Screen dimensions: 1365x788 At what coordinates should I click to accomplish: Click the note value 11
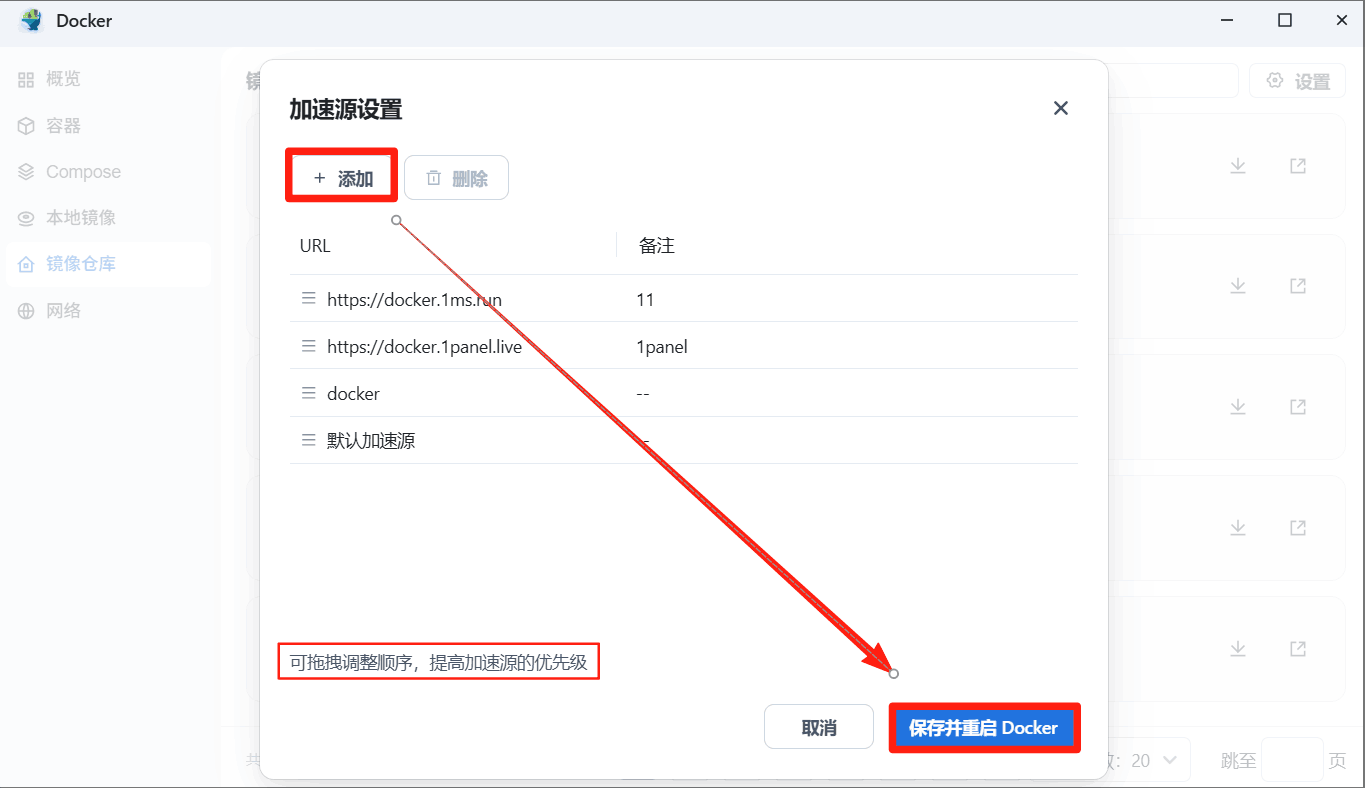(x=644, y=299)
